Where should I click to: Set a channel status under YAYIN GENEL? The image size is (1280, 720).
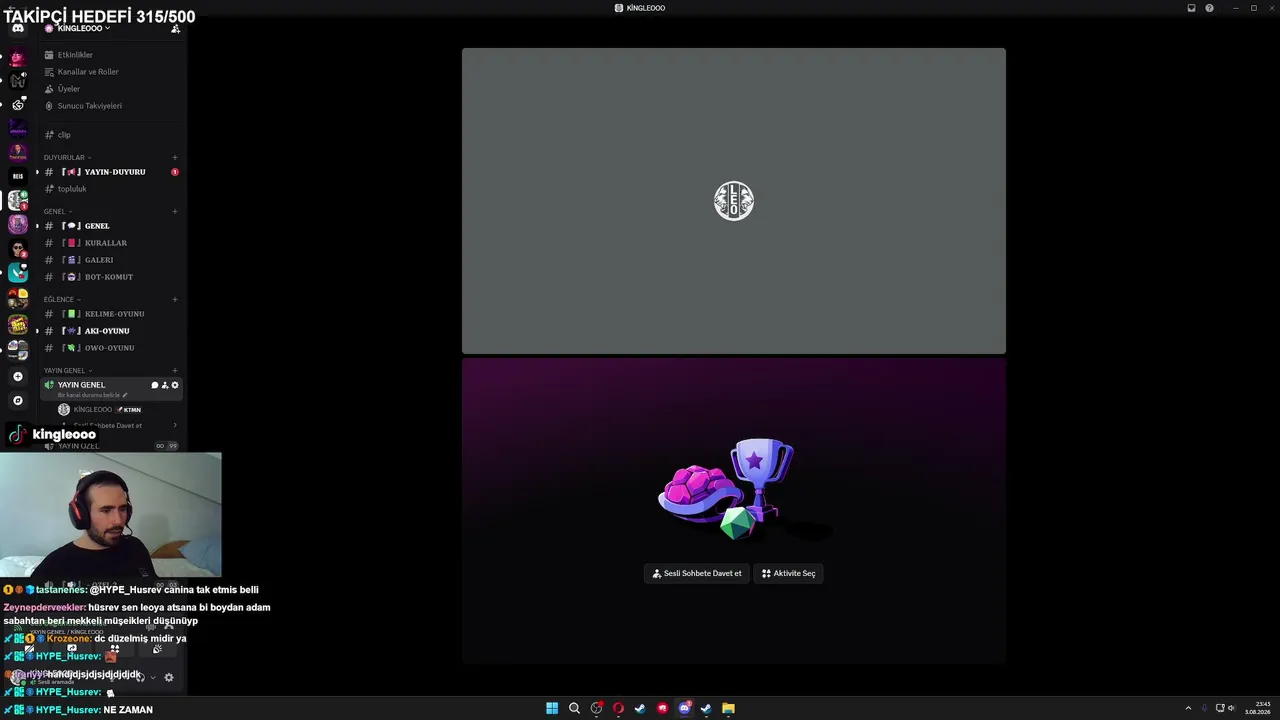(x=92, y=395)
